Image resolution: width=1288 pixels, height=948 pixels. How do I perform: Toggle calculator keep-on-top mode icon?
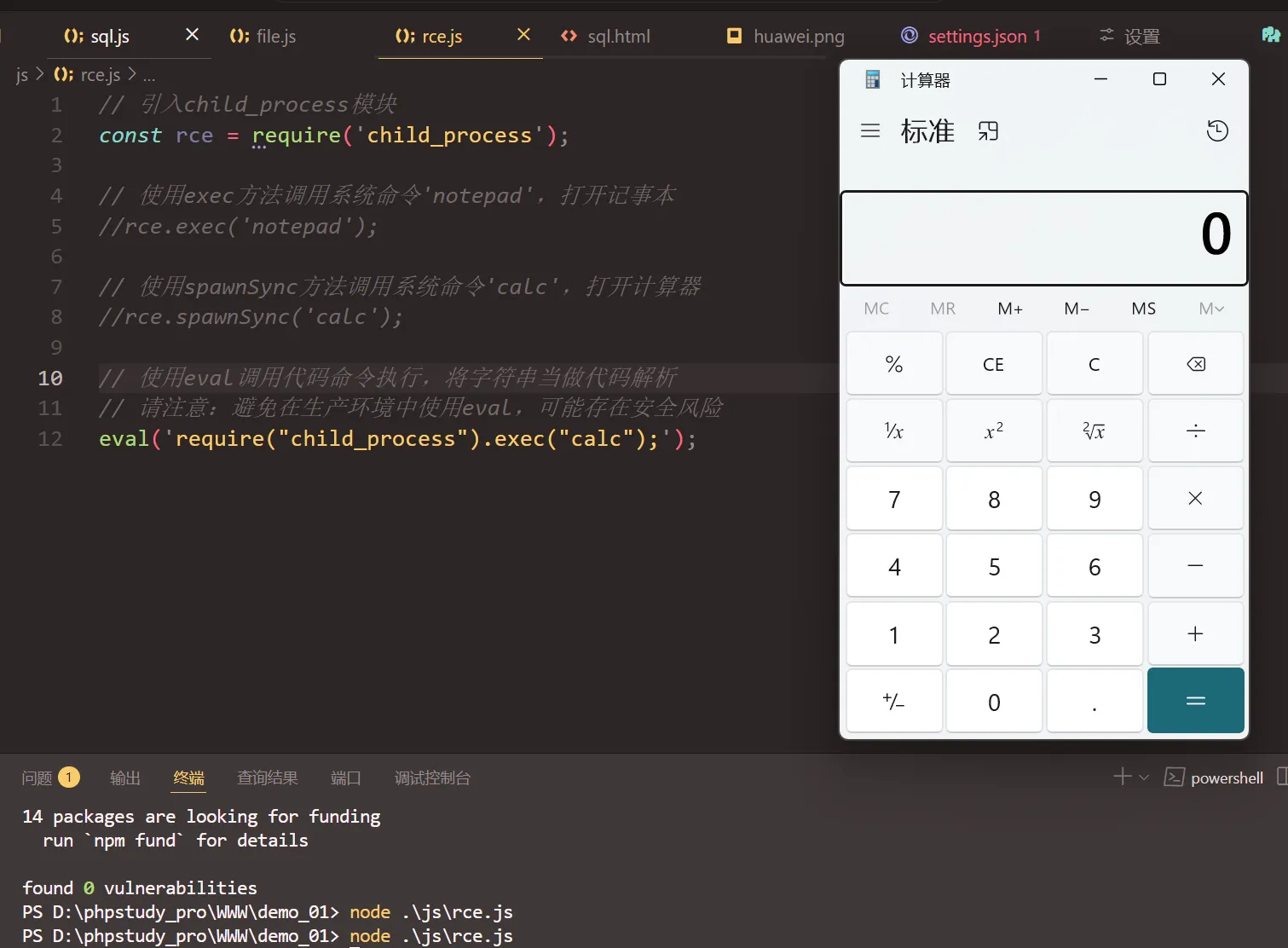coord(988,131)
